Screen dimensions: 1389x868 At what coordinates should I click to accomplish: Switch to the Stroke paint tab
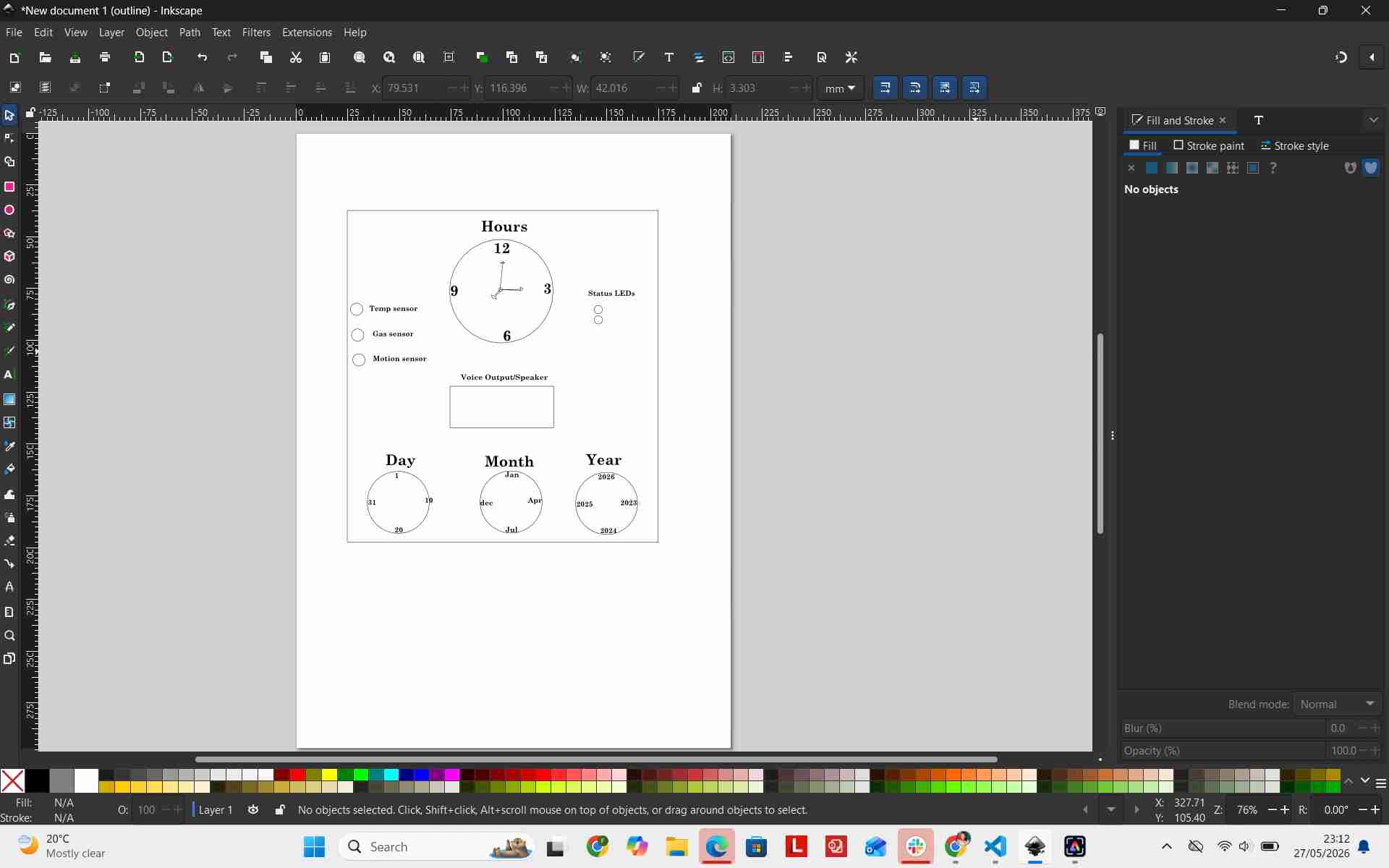(x=1209, y=145)
